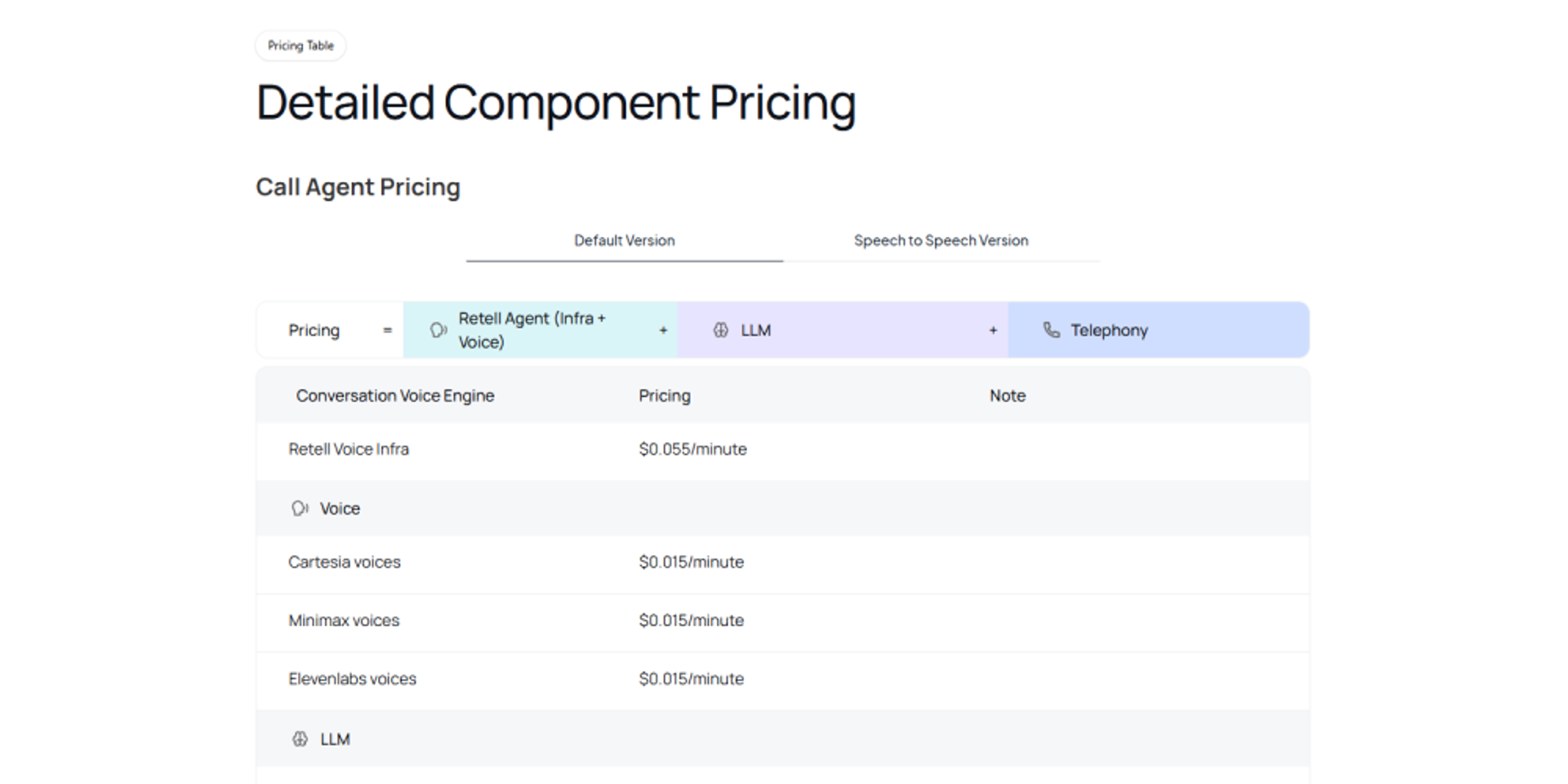Click the LLM section icon below Elevenlabs row

pyautogui.click(x=300, y=739)
